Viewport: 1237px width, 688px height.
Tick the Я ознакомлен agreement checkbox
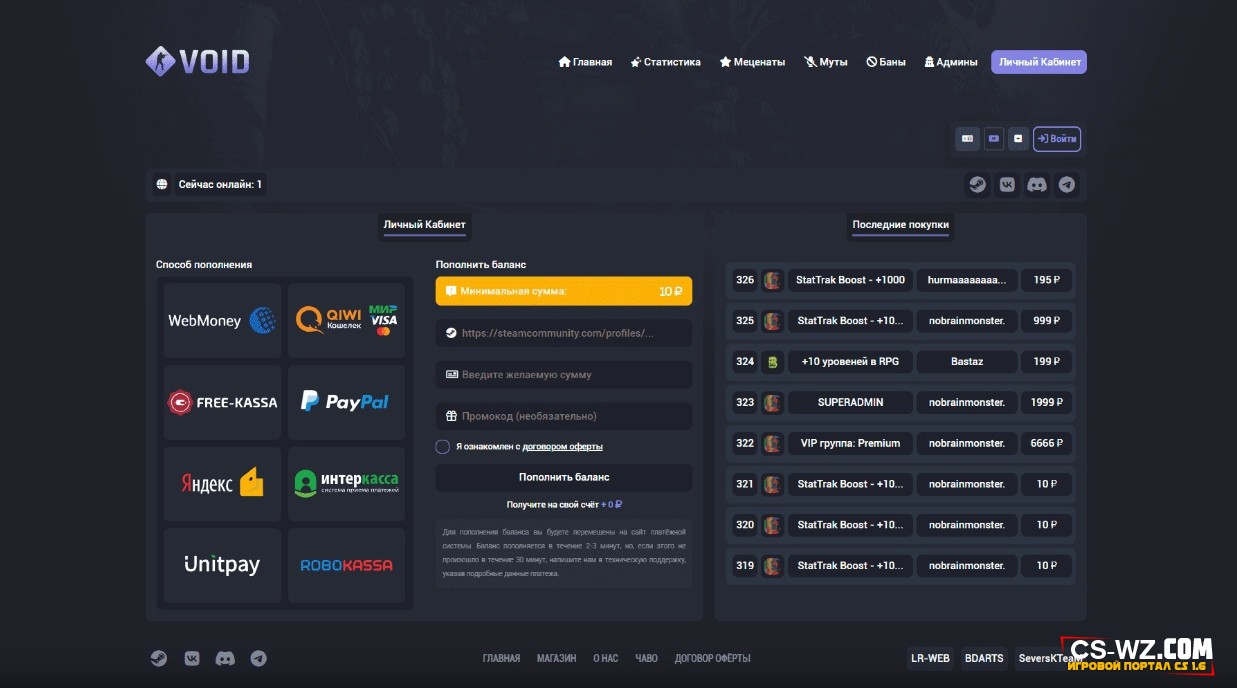[x=443, y=447]
